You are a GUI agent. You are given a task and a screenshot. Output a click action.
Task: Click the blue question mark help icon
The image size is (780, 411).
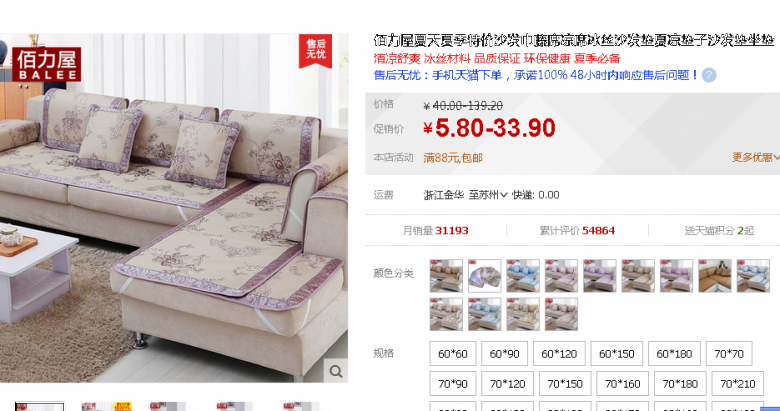pos(709,75)
